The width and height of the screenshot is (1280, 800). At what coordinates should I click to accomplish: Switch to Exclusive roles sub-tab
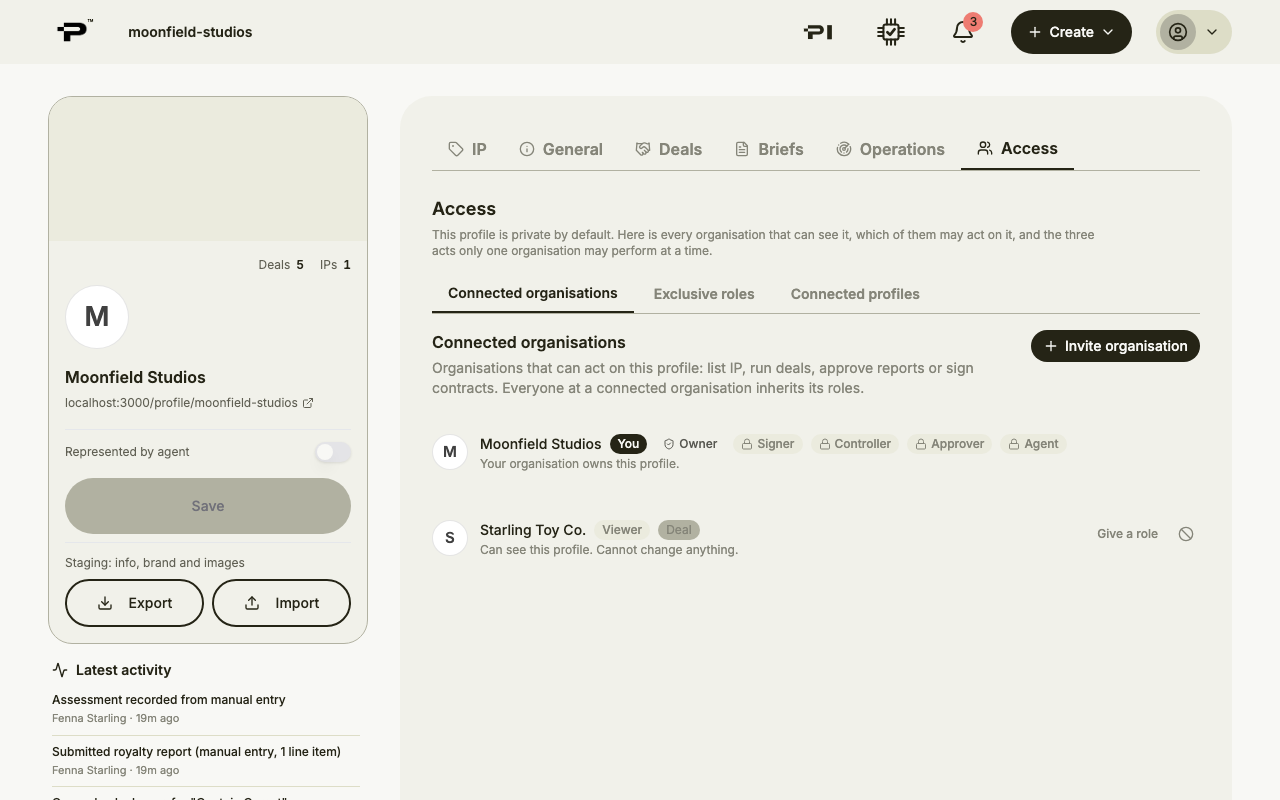704,294
